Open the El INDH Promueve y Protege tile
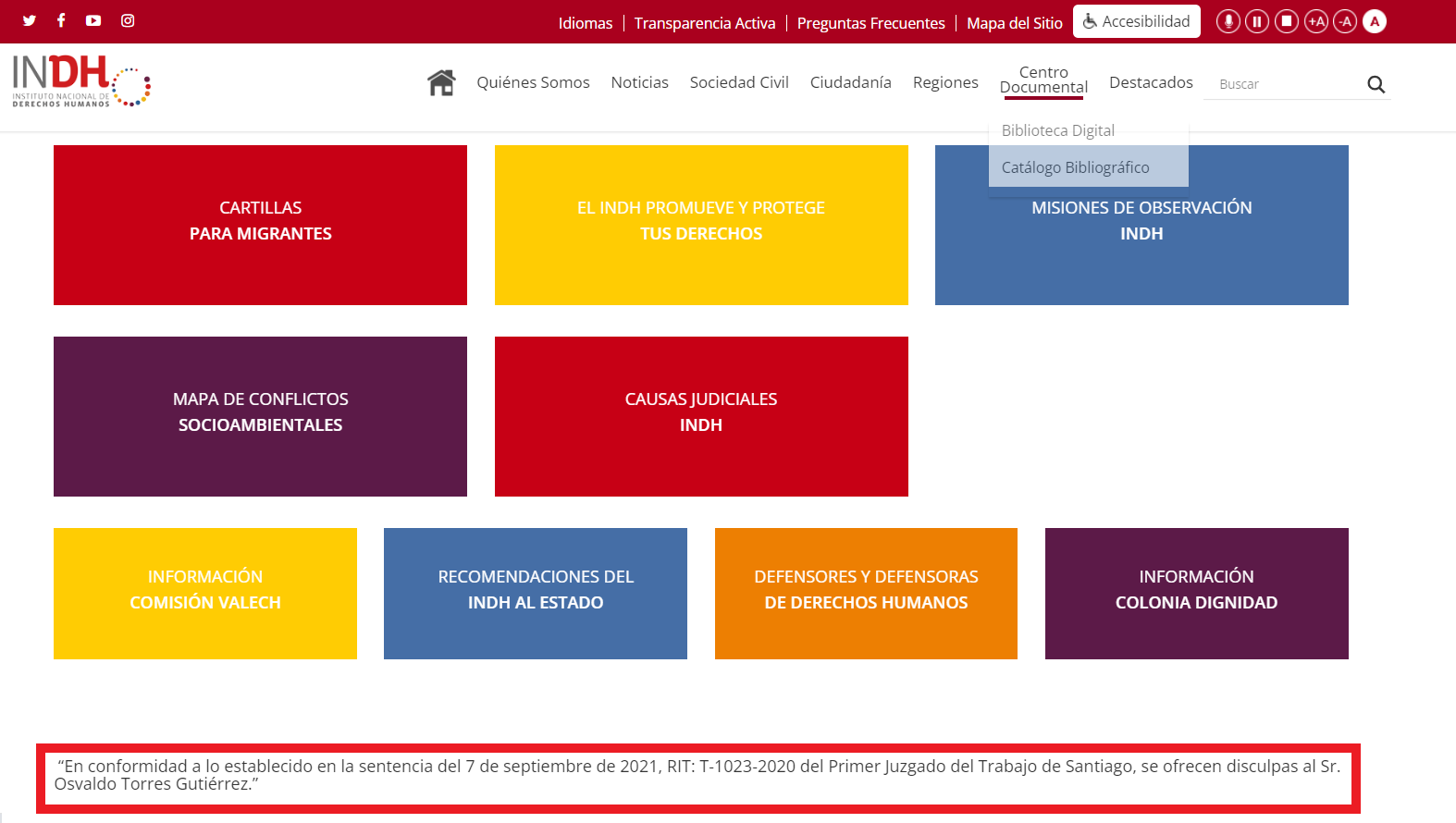Image resolution: width=1456 pixels, height=823 pixels. [x=701, y=225]
